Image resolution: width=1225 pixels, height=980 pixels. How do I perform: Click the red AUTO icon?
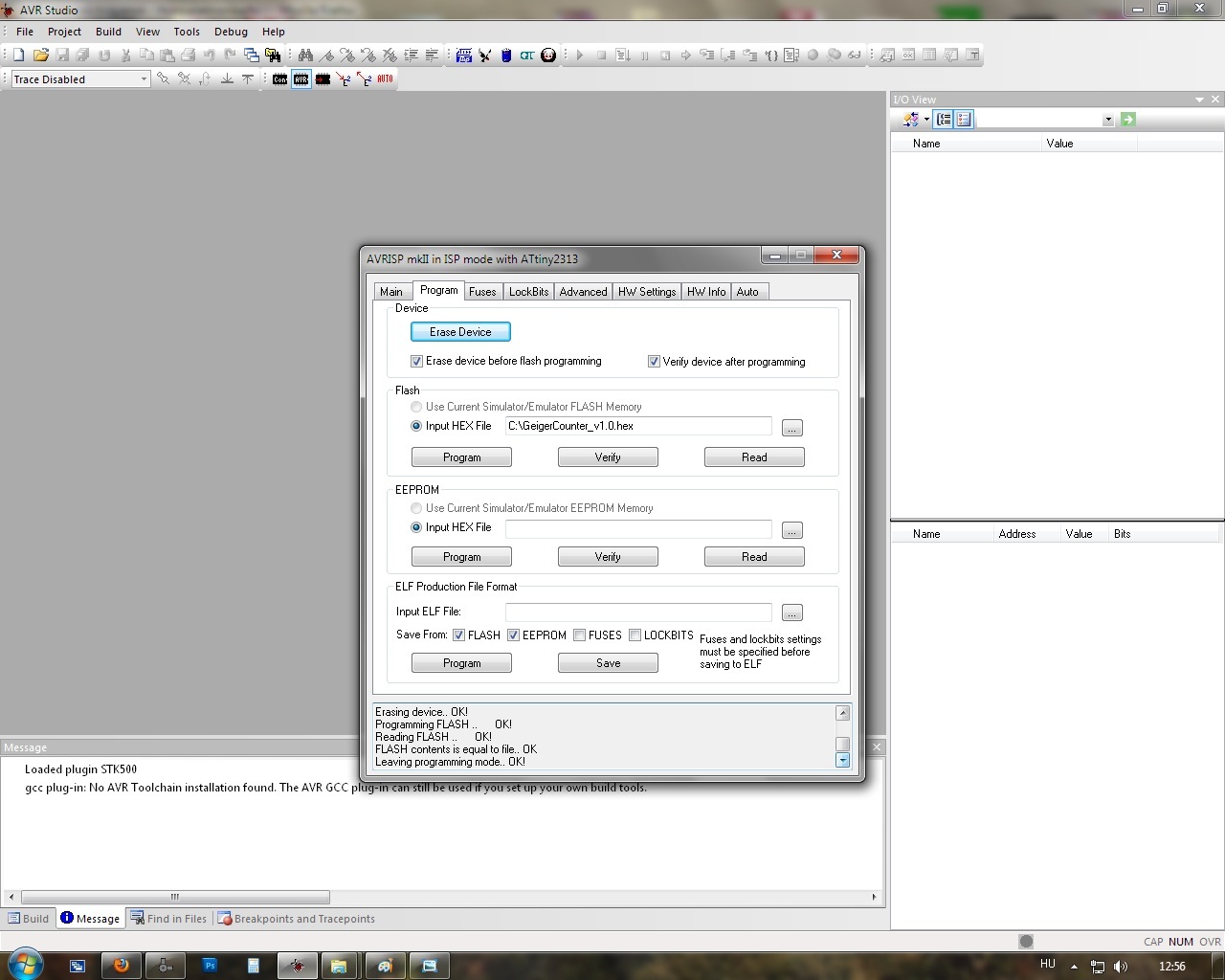[x=385, y=79]
